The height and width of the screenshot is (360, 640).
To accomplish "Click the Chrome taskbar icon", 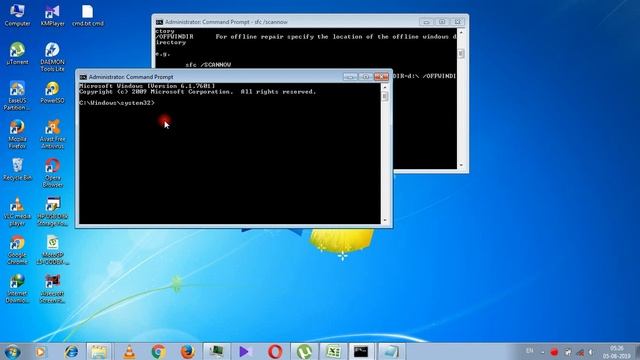I will tap(158, 352).
